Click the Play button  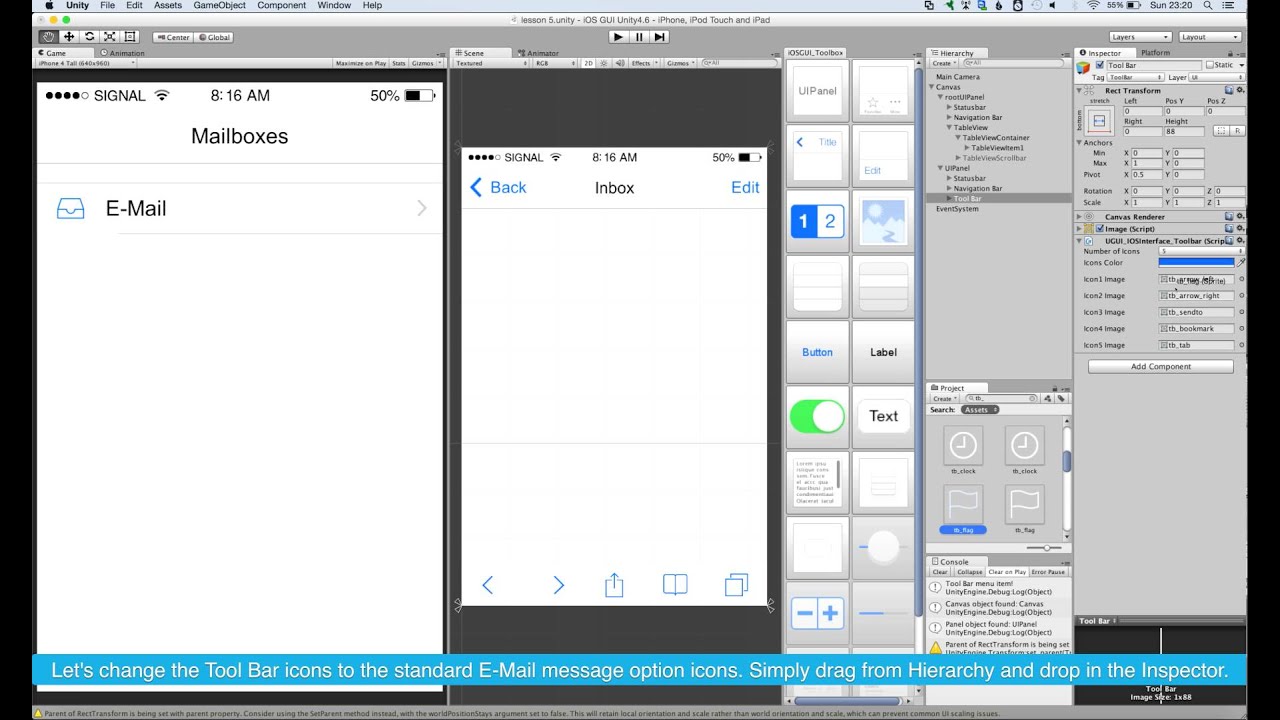pyautogui.click(x=618, y=37)
